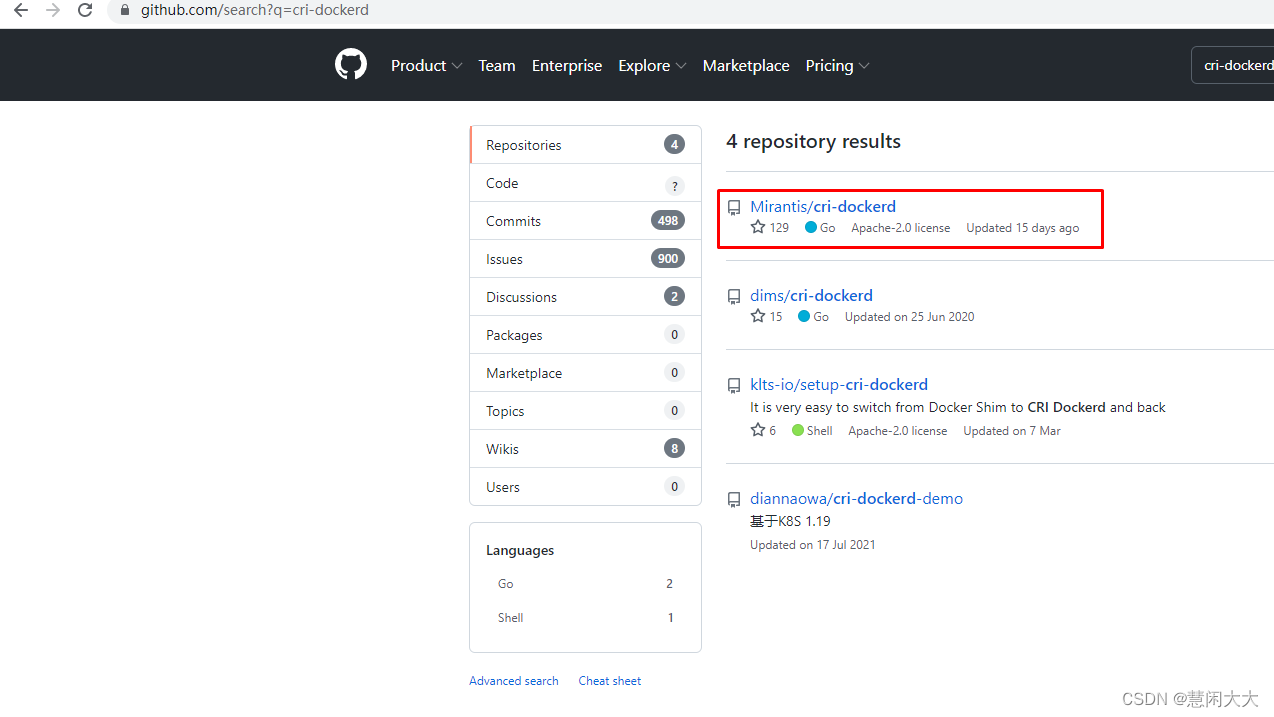The width and height of the screenshot is (1274, 717).
Task: Select the Commits filter in the sidebar
Action: 585,221
